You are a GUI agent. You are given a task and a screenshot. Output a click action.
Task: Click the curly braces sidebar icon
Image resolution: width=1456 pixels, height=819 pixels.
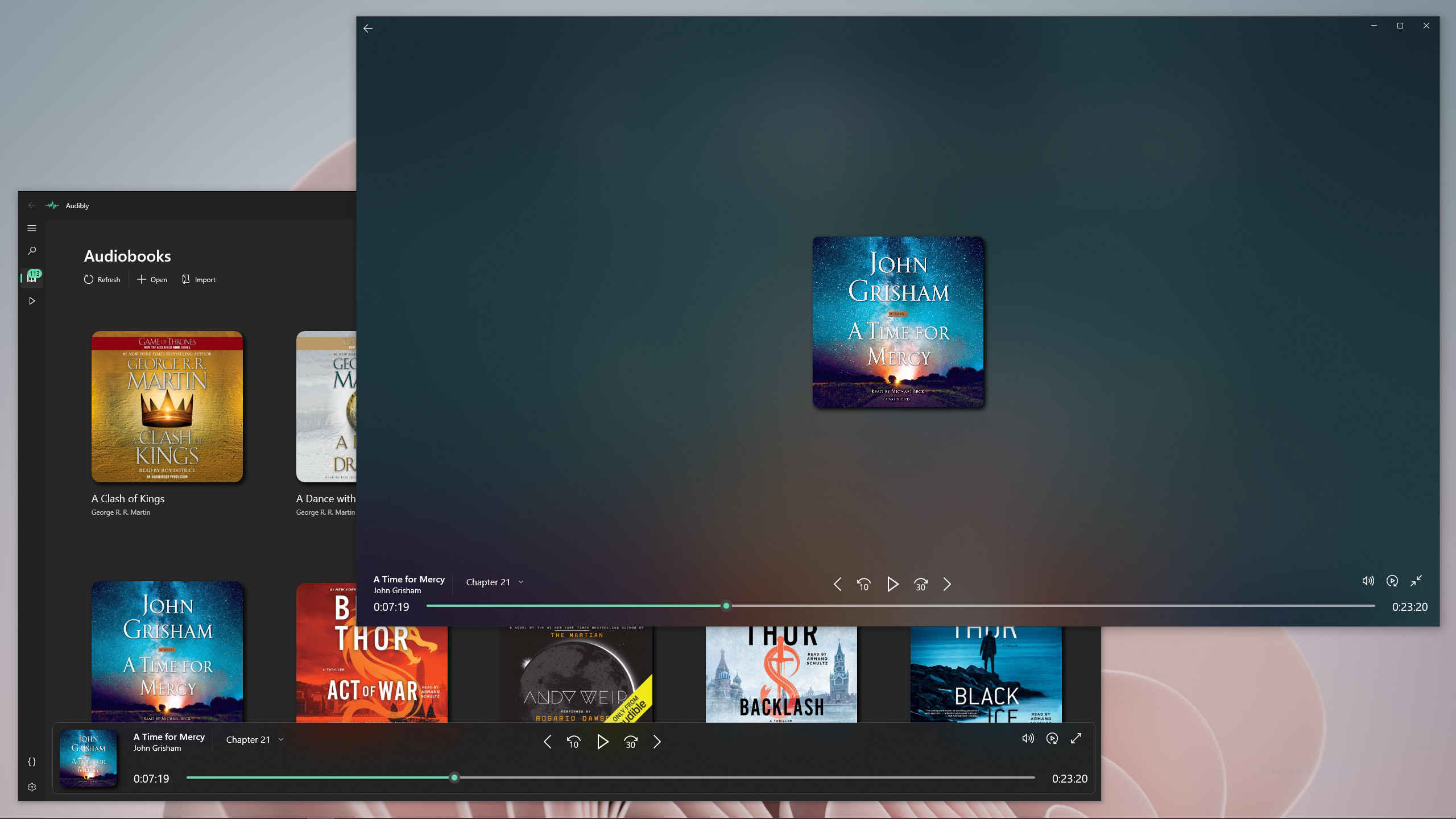(32, 762)
